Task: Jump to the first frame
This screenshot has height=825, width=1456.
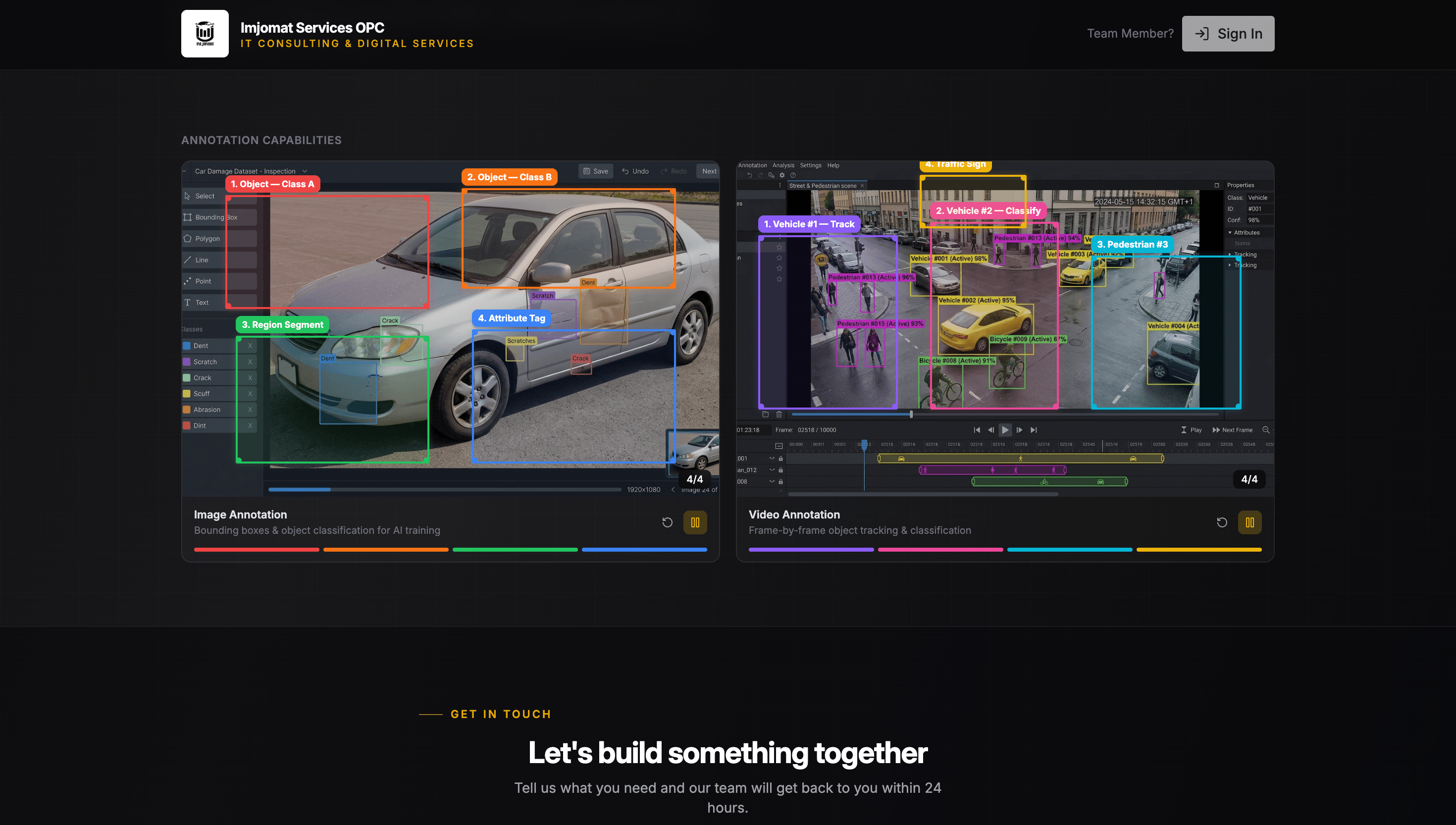Action: click(x=977, y=430)
